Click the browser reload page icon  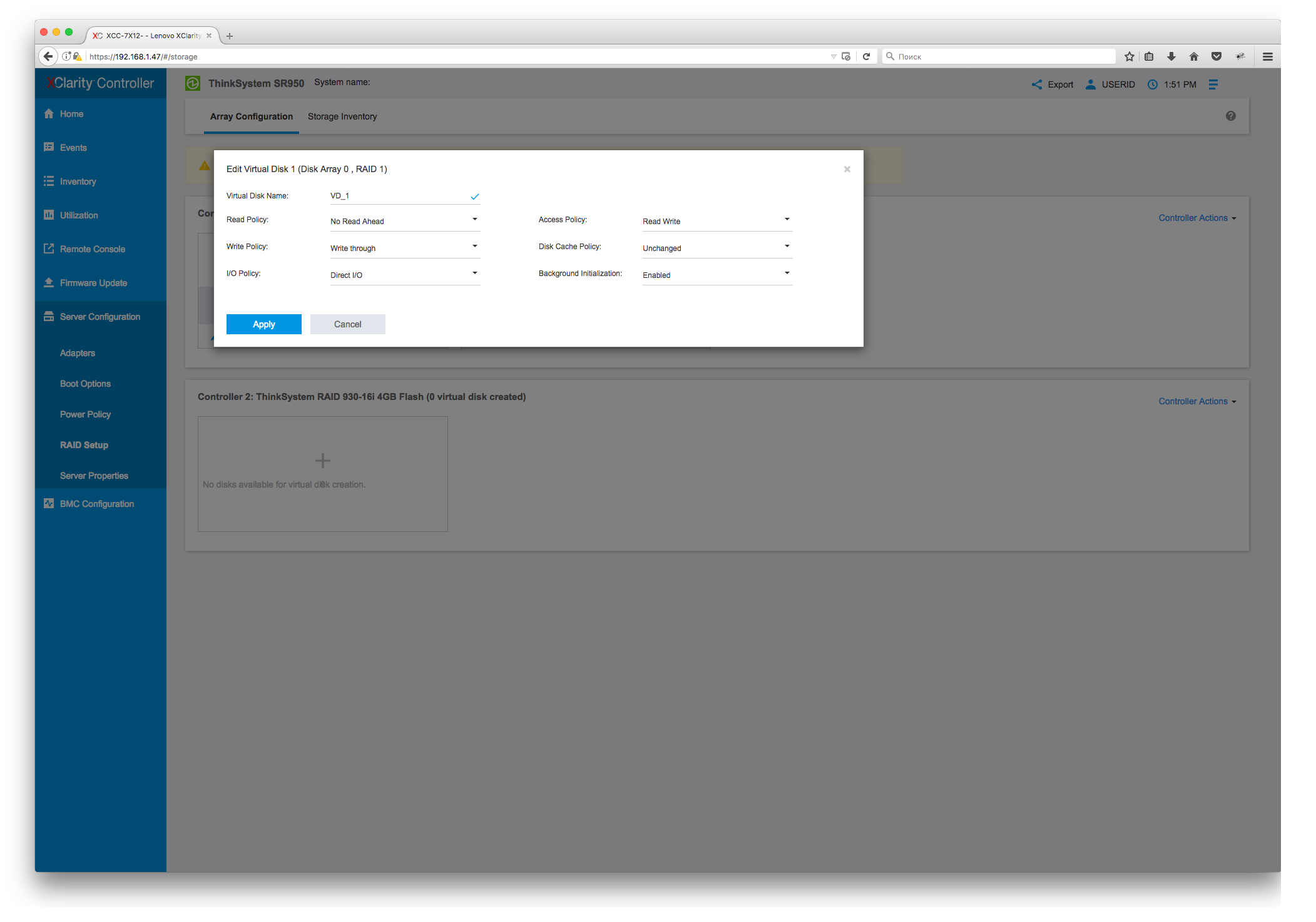point(866,56)
